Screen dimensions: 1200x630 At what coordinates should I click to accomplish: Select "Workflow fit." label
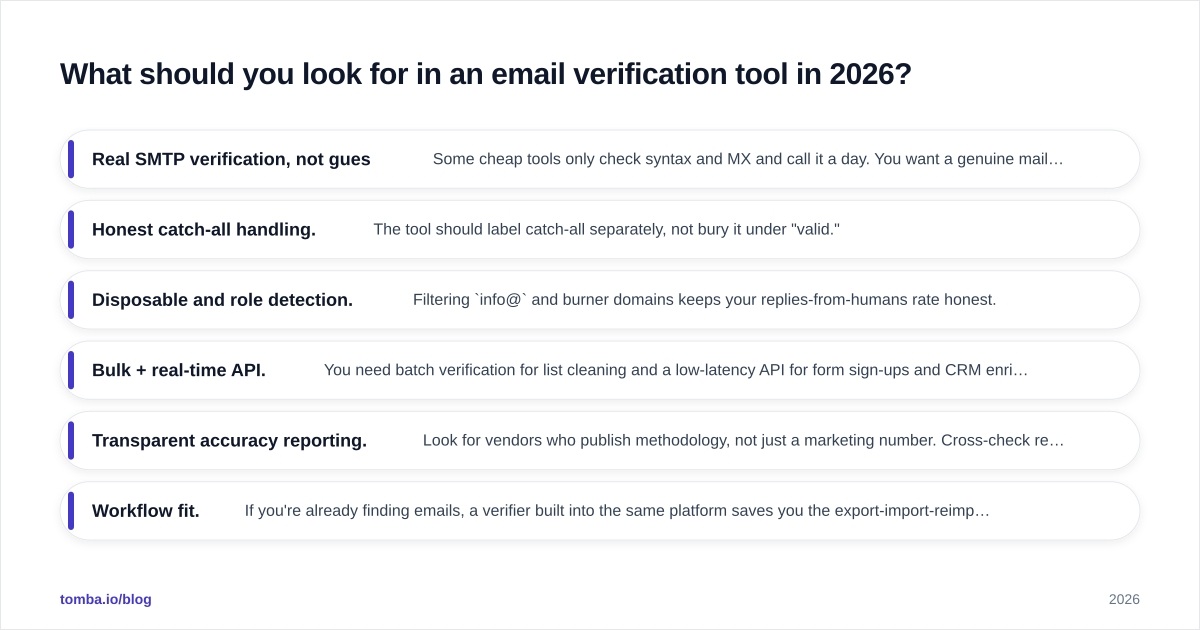coord(146,510)
